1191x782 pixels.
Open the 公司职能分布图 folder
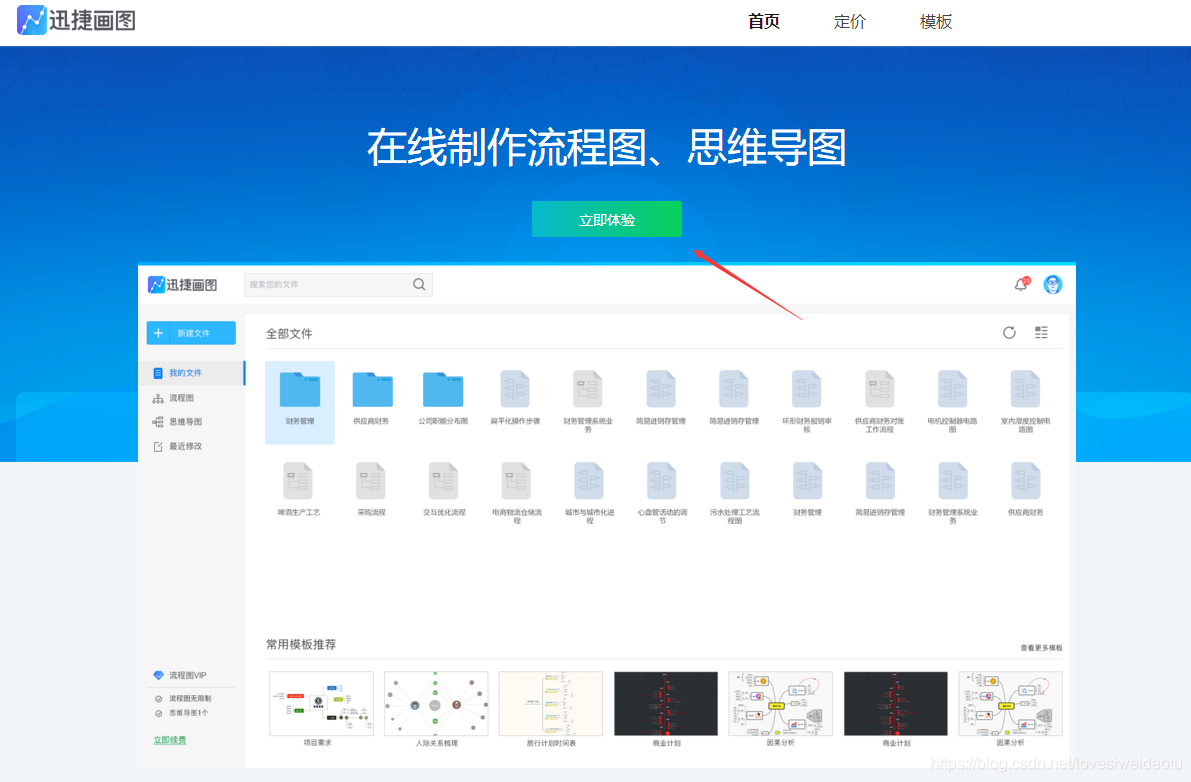pyautogui.click(x=443, y=399)
